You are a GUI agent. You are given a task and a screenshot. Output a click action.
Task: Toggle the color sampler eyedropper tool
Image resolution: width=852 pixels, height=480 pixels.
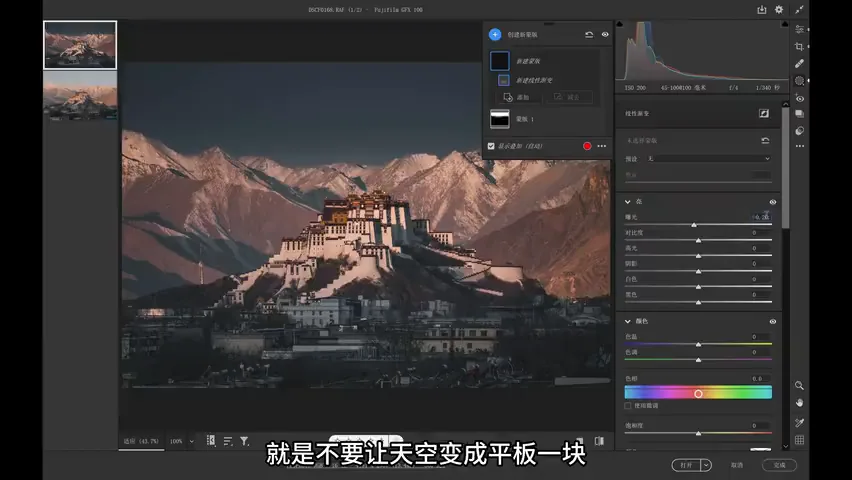pyautogui.click(x=799, y=423)
